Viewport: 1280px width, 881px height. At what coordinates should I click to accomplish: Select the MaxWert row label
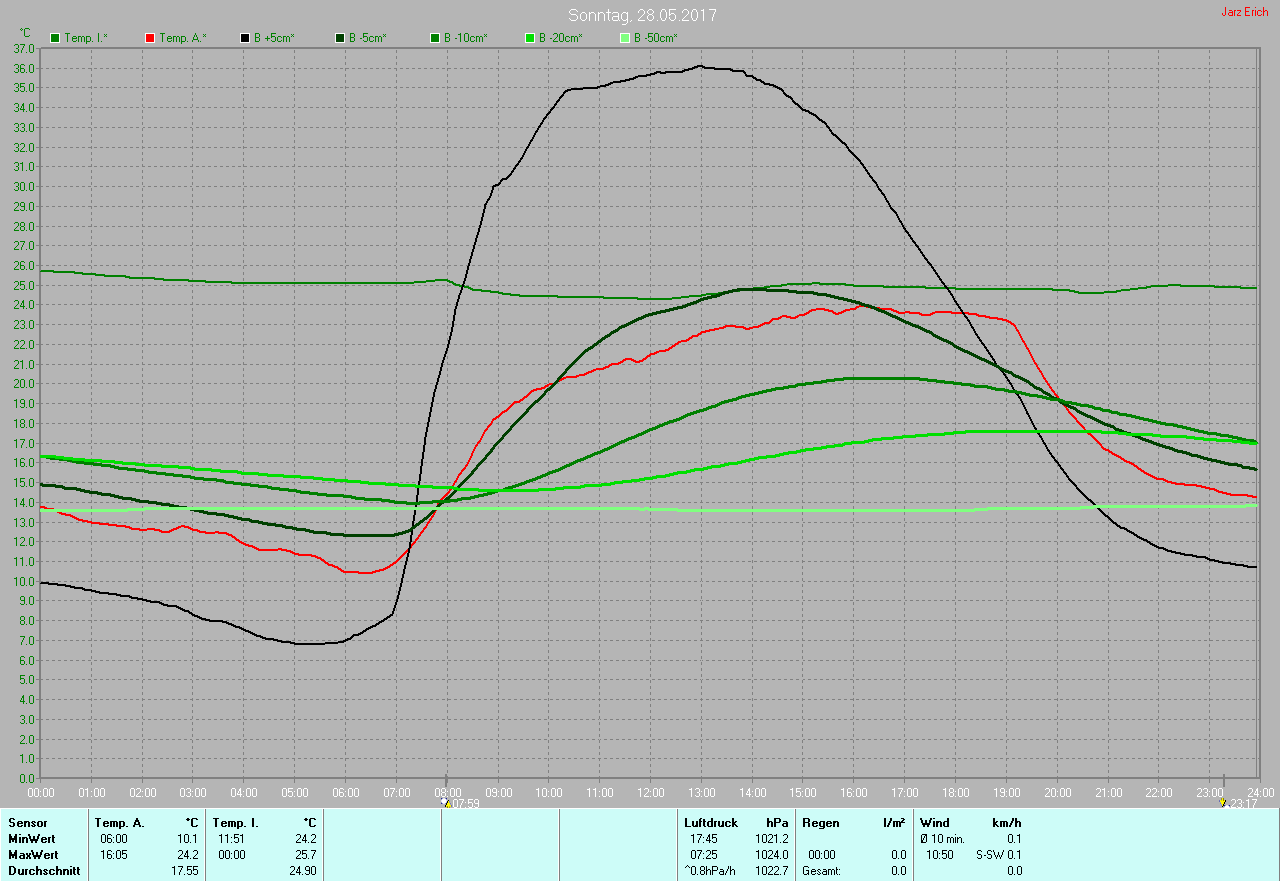click(33, 855)
